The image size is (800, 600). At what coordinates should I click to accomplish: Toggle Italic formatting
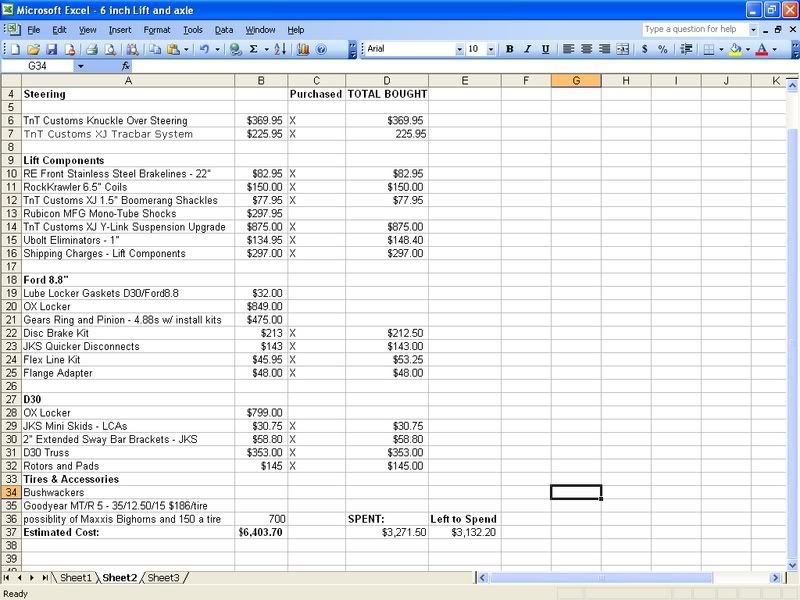(528, 49)
